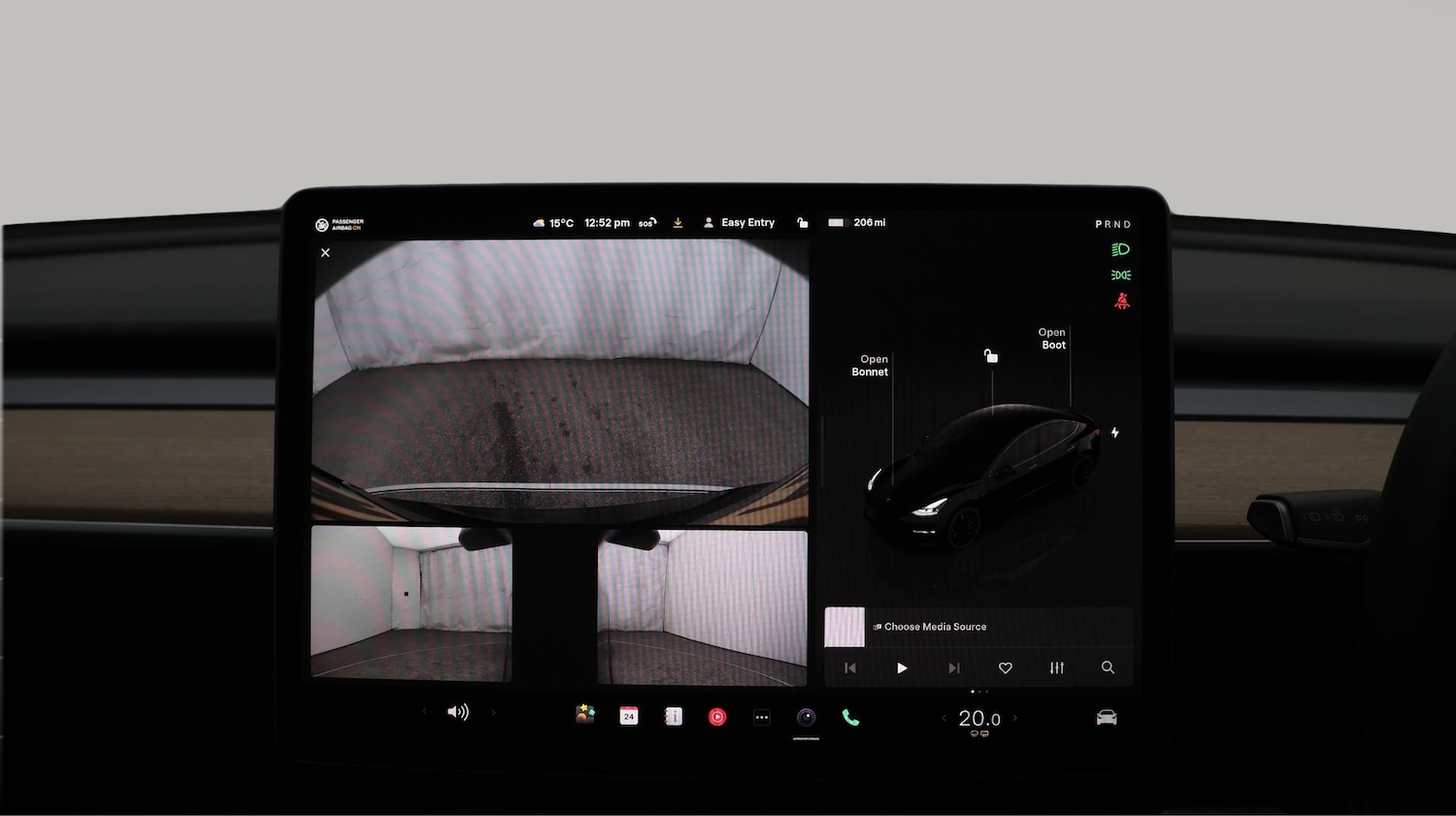Tap Open Bonnet label
1456x816 pixels.
click(x=870, y=366)
